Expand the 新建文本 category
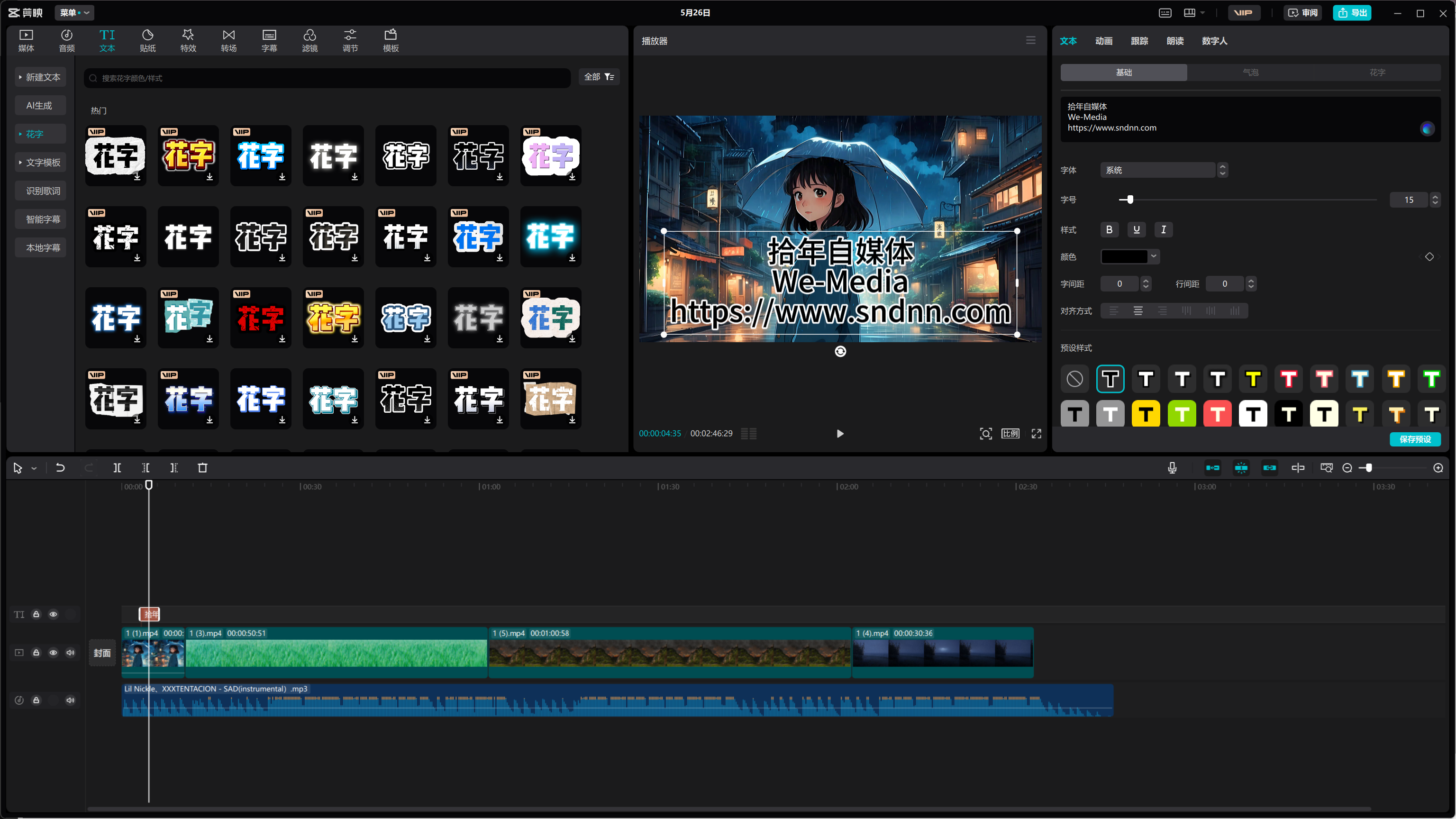Viewport: 1456px width, 819px height. coord(40,77)
